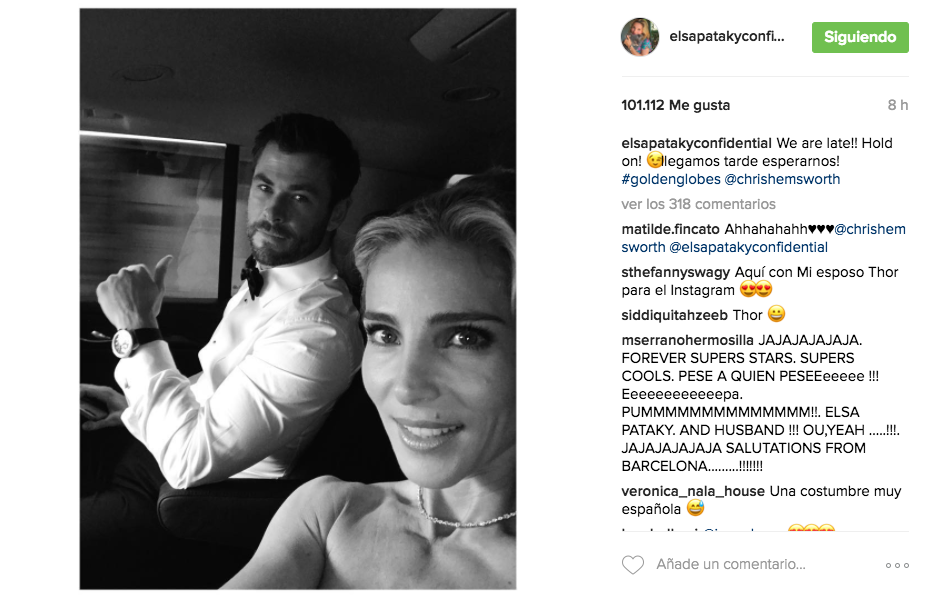Open sthefannyswagy commenter profile
930x596 pixels.
click(676, 272)
